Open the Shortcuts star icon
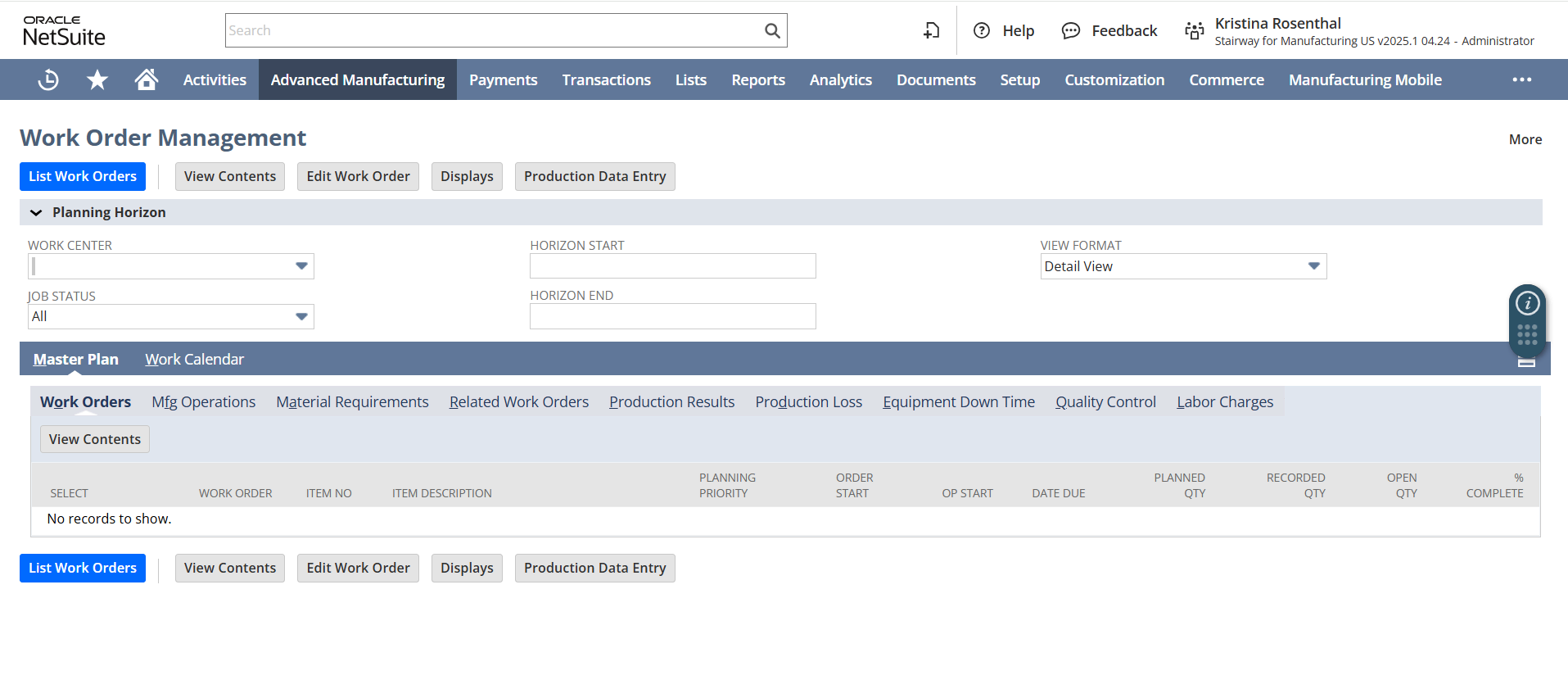Viewport: 1568px width, 698px height. (97, 79)
